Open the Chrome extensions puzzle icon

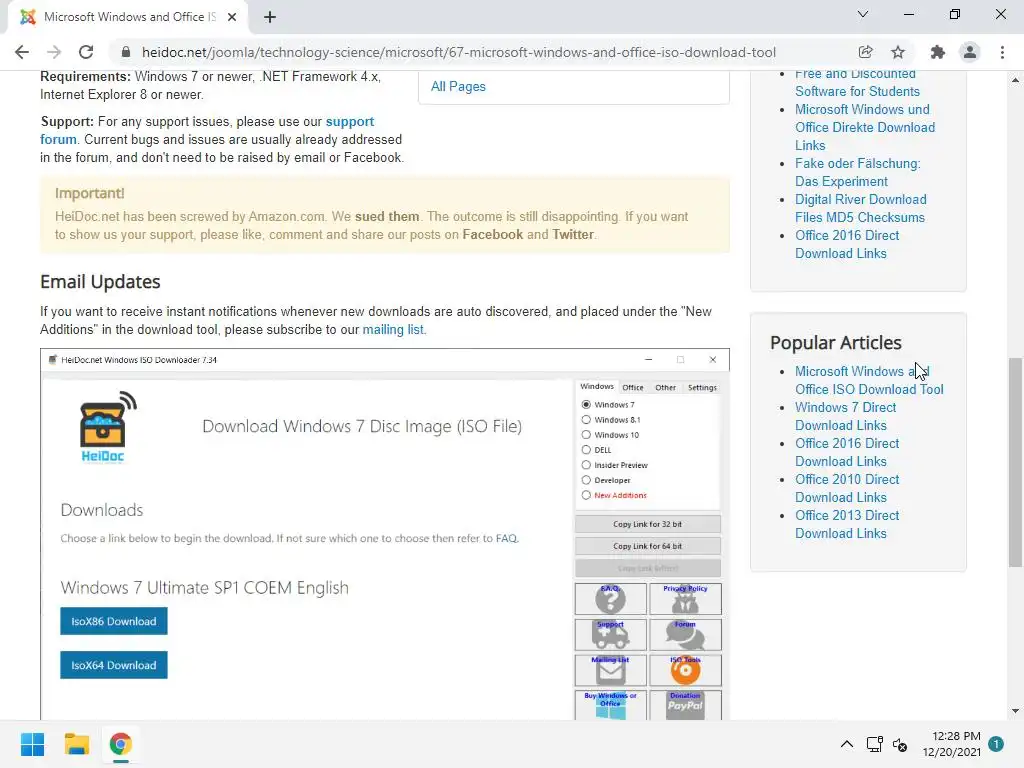938,52
